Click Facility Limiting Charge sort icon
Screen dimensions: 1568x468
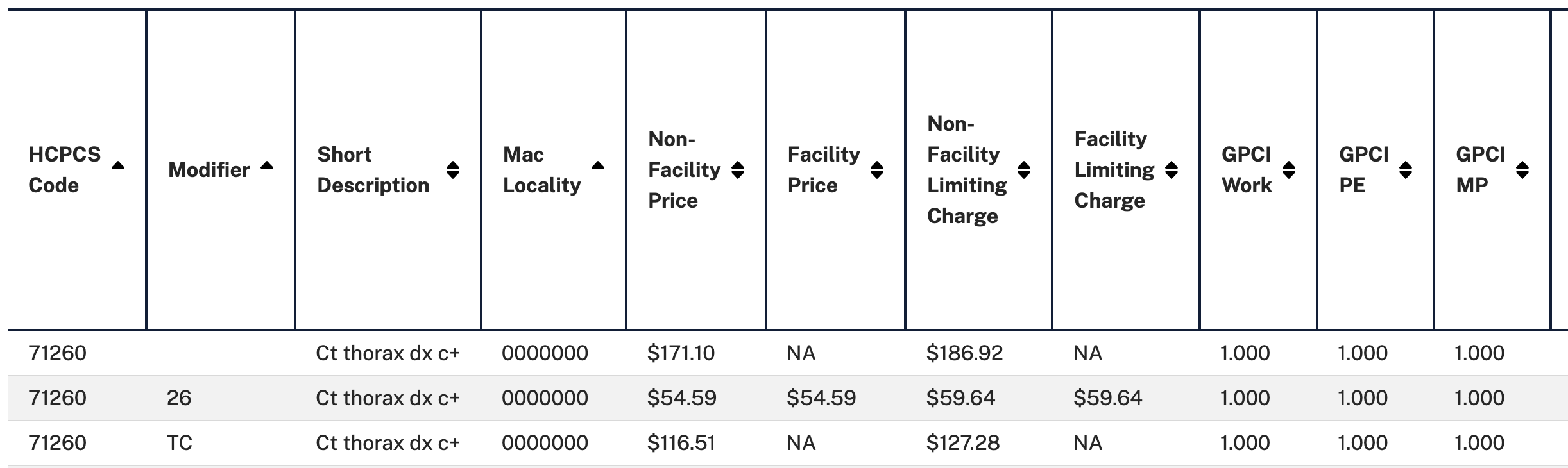click(1172, 170)
